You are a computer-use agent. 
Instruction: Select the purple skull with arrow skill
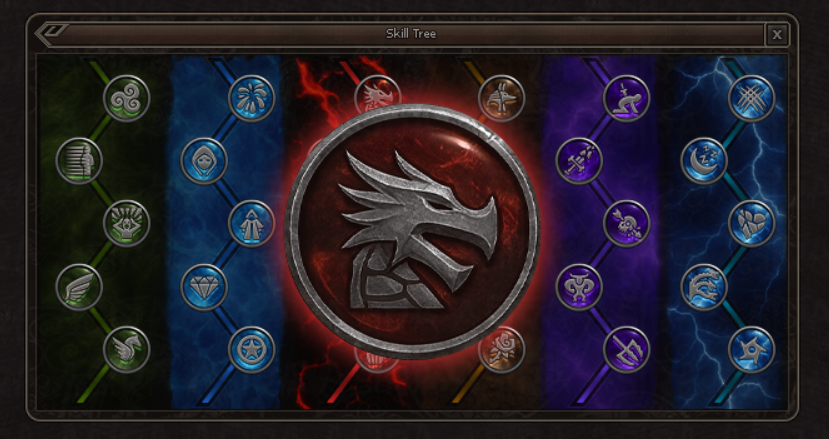(x=627, y=223)
